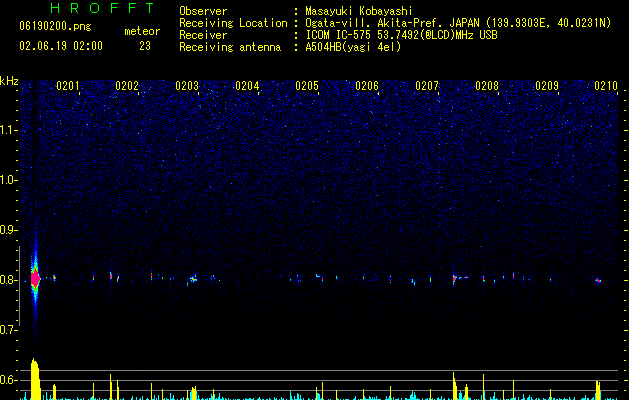Click the 1.1 frequency axis label
Image resolution: width=629 pixels, height=400 pixels.
click(9, 130)
